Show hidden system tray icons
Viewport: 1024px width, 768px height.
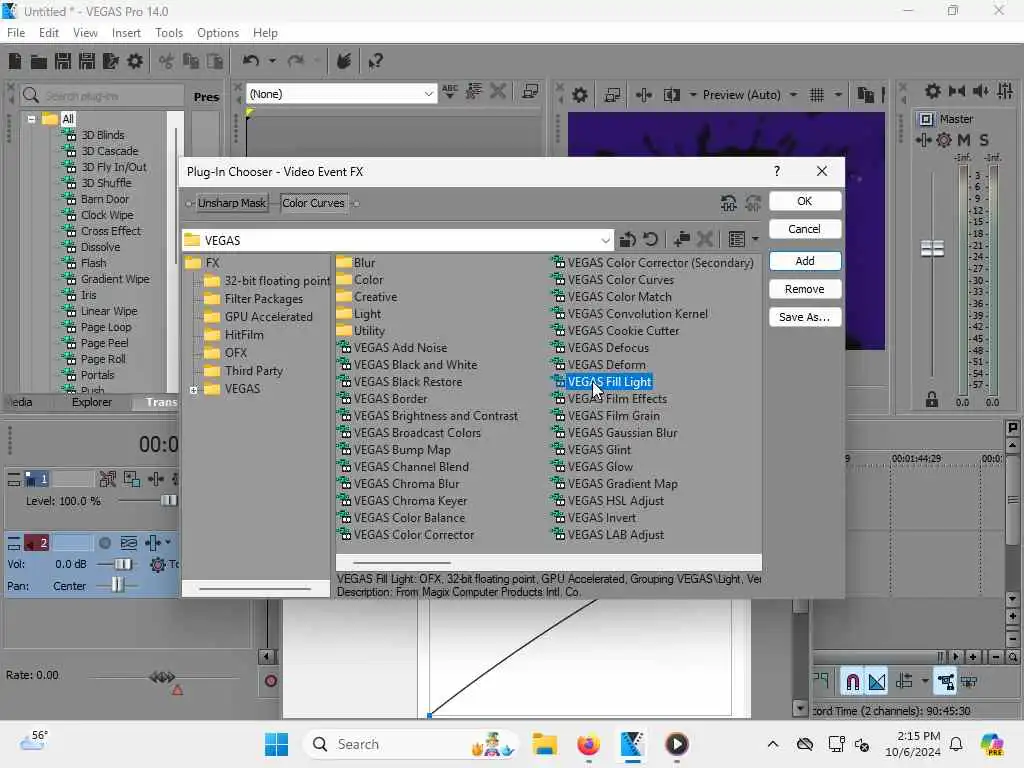[x=773, y=744]
